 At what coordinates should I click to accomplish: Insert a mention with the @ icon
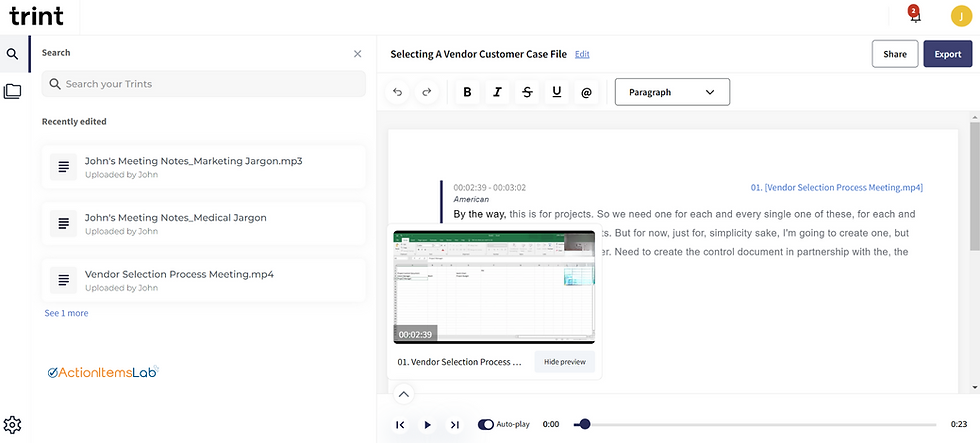586,92
